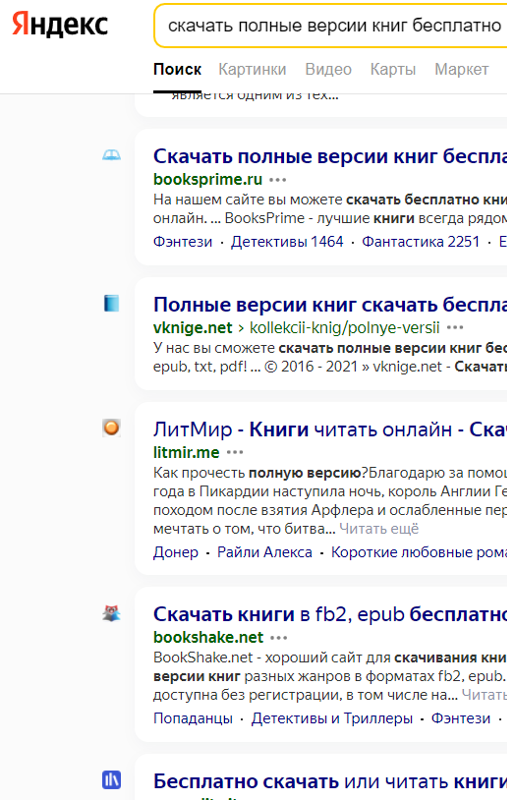This screenshot has height=800, width=507.
Task: Open the litmir.me green domain link
Action: [x=186, y=452]
